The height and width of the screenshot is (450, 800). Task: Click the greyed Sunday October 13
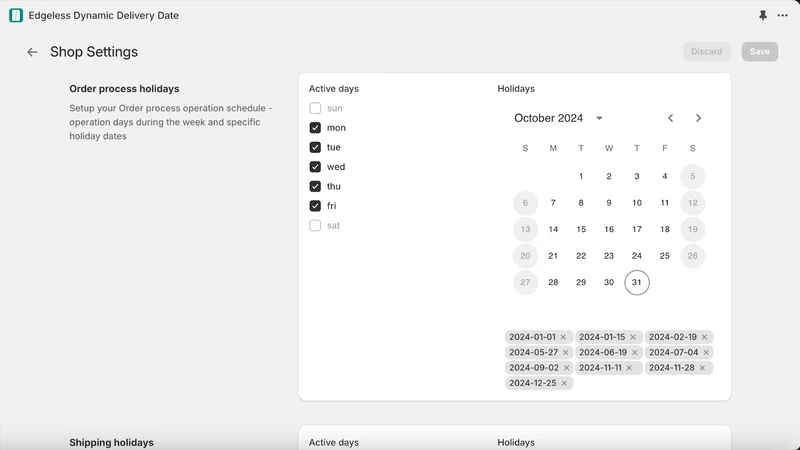click(x=525, y=229)
